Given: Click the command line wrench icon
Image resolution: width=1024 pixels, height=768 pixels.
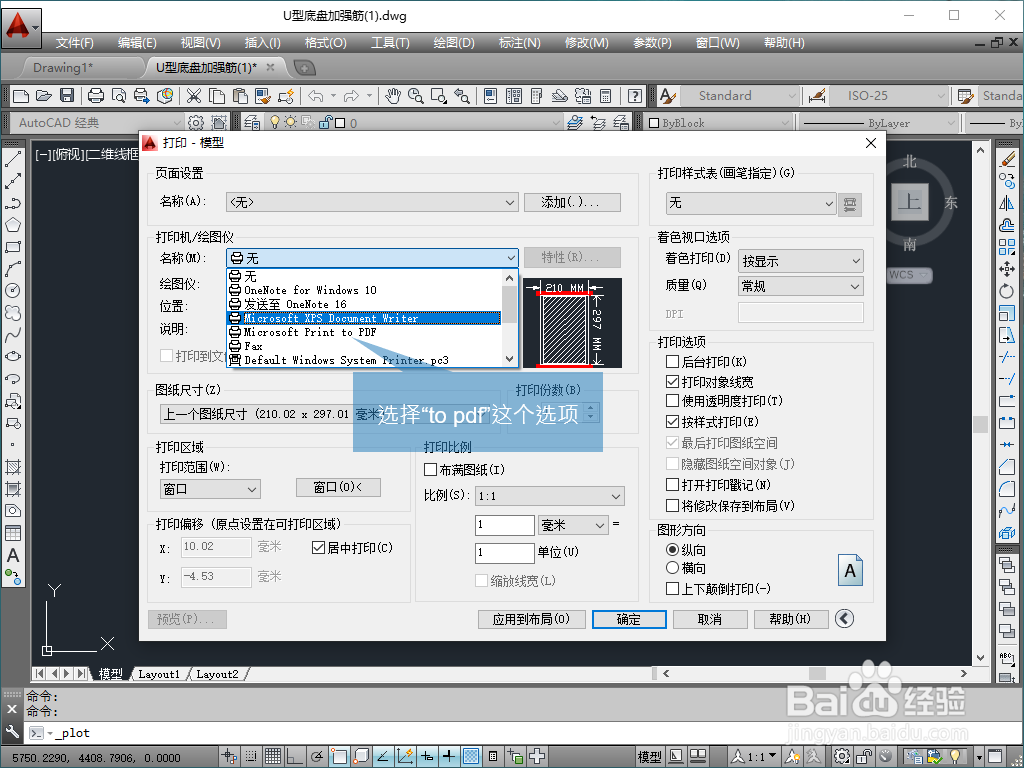Looking at the screenshot, I should [x=12, y=732].
